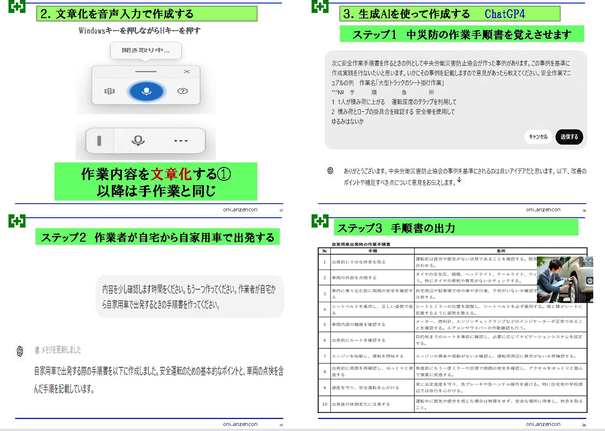Click table row number 9 in the procedure table
Viewport: 605px width, 431px height.
tap(453, 387)
